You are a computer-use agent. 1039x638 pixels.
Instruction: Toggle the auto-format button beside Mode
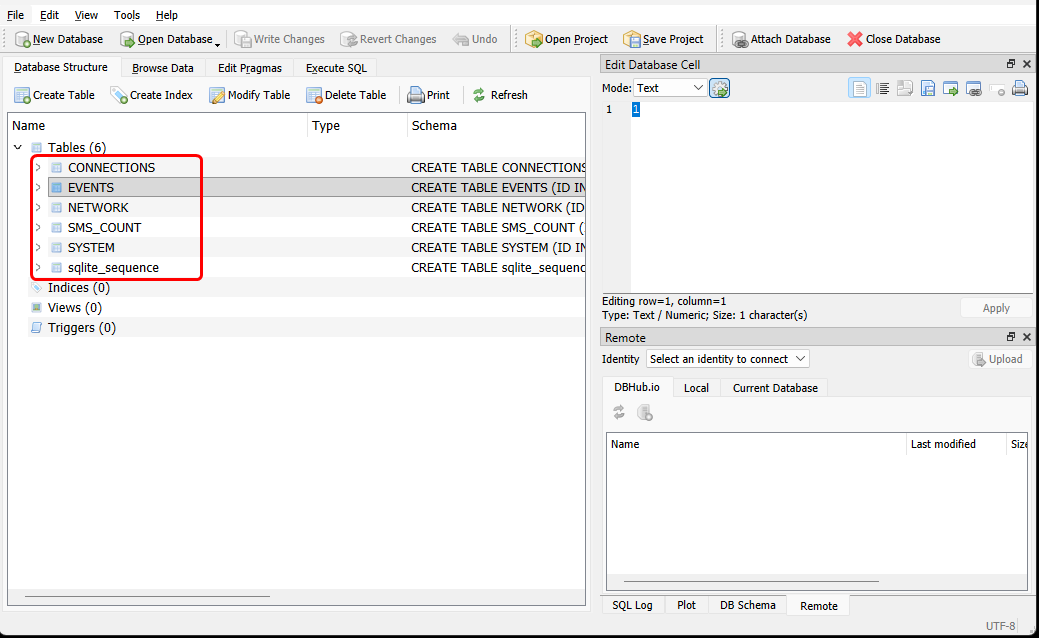pyautogui.click(x=720, y=88)
